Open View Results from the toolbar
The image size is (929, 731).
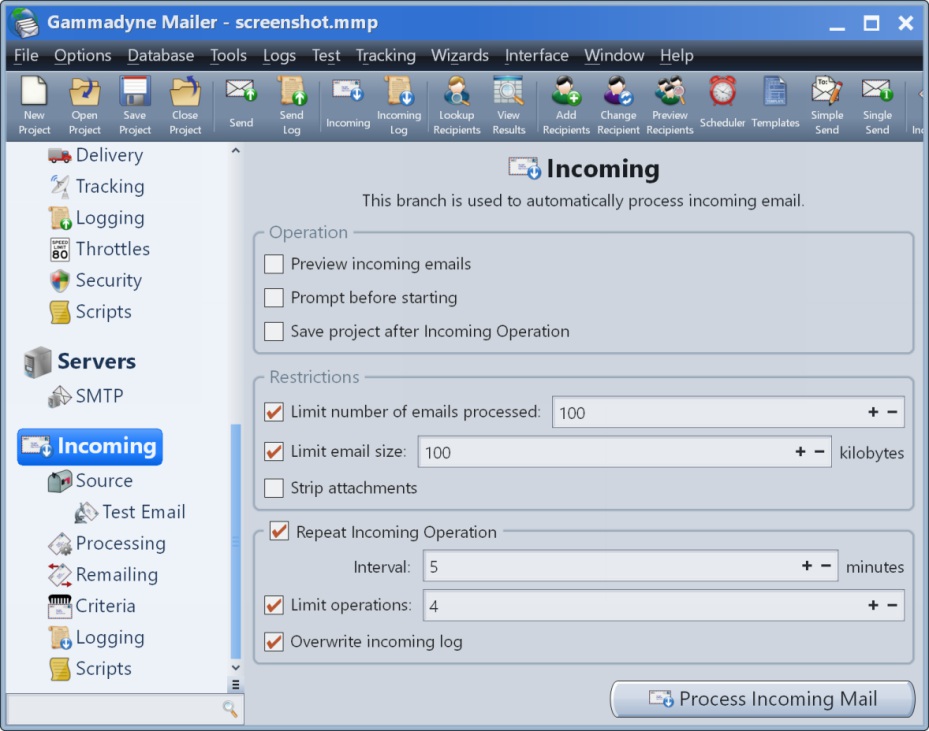[x=508, y=105]
